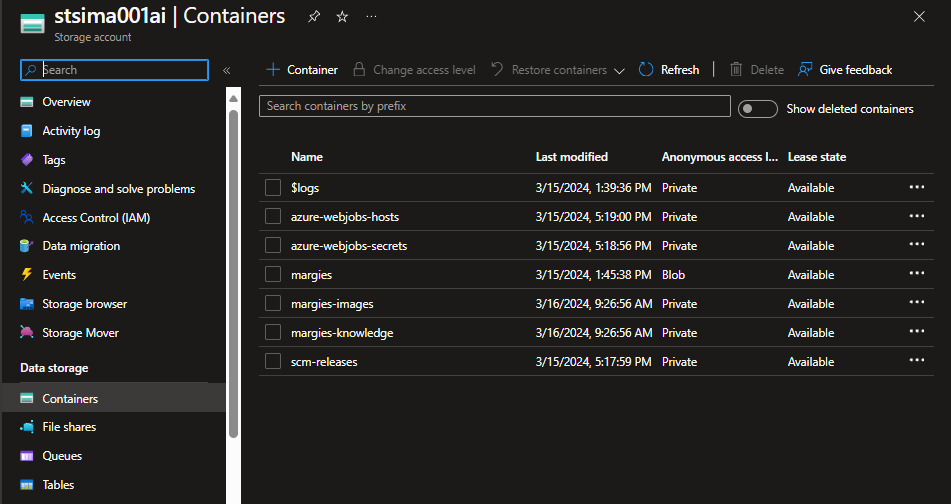951x504 pixels.
Task: Close the Containers blade
Action: click(919, 17)
